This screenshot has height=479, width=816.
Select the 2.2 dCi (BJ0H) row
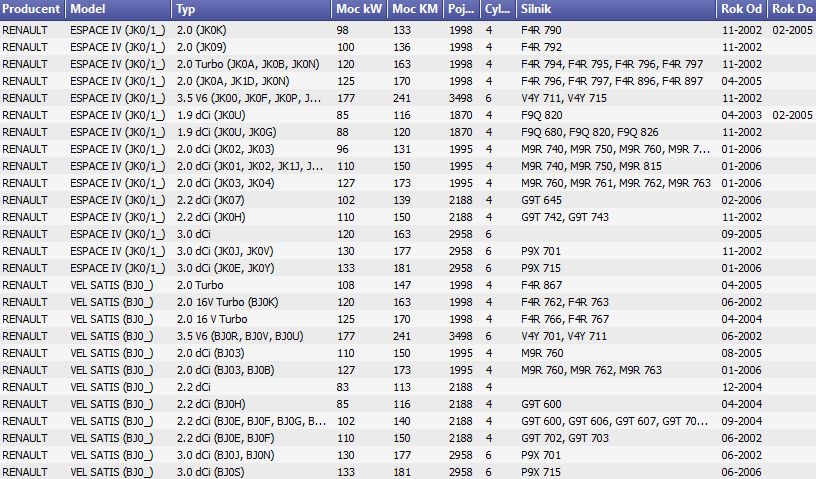pos(408,404)
